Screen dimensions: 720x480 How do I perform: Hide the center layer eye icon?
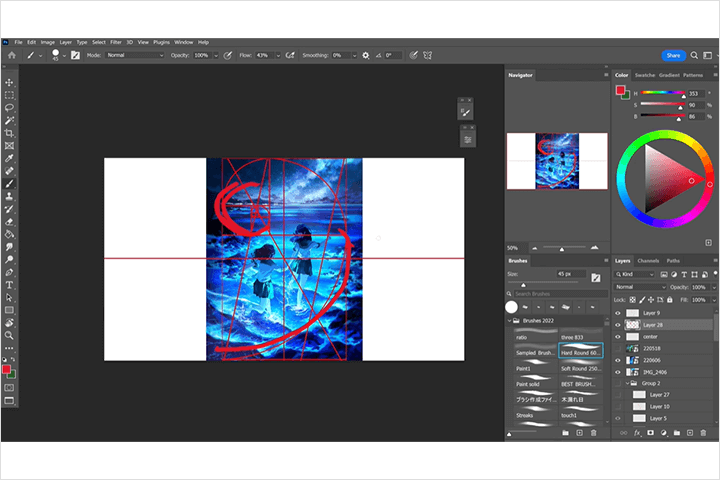tap(618, 337)
